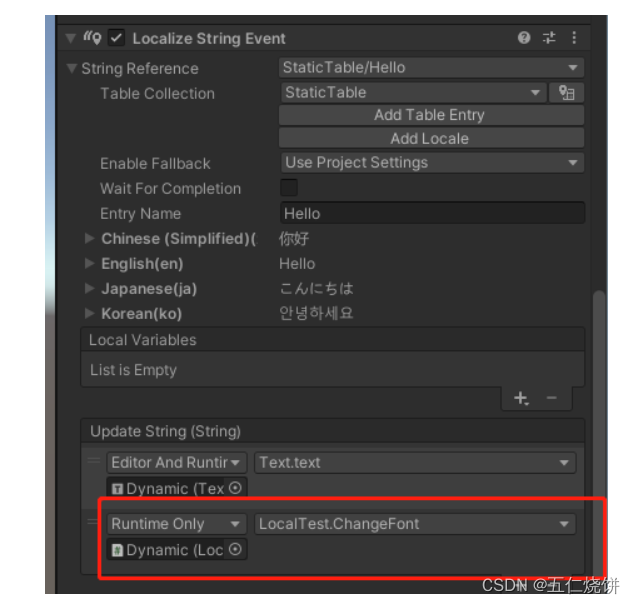The image size is (635, 604).
Task: Click the Add Locale button
Action: point(431,139)
